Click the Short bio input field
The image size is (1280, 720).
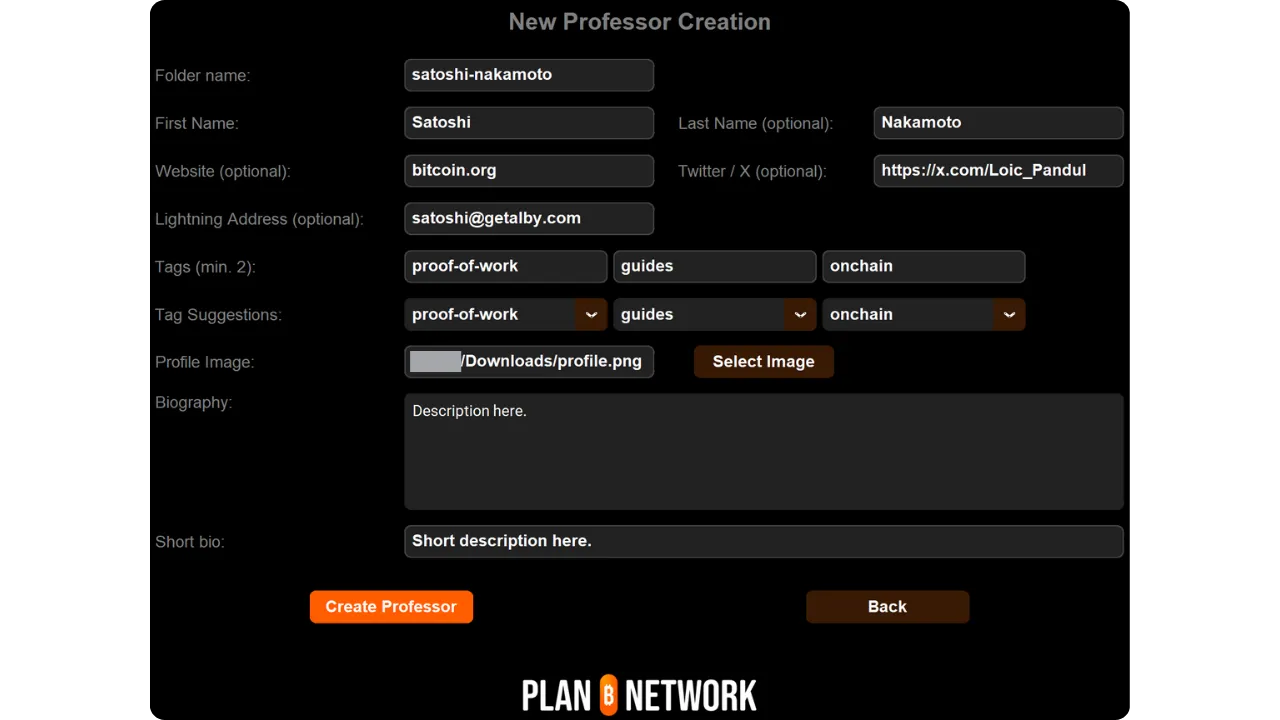click(763, 542)
